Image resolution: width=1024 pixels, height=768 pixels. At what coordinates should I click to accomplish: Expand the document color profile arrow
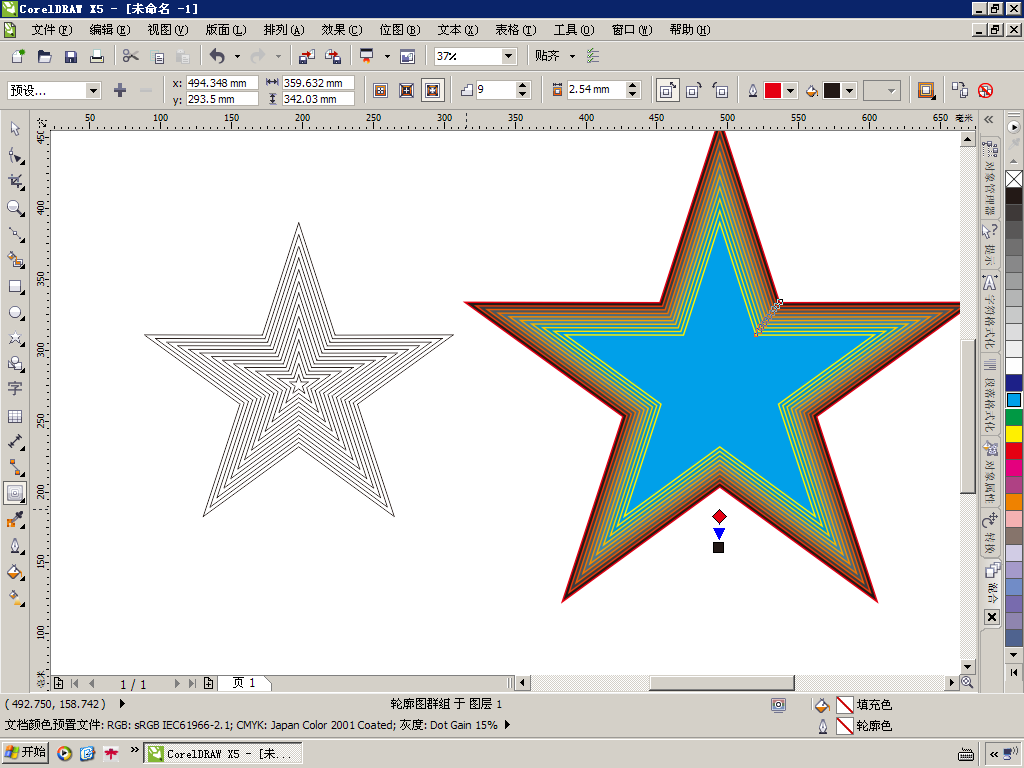pos(507,724)
